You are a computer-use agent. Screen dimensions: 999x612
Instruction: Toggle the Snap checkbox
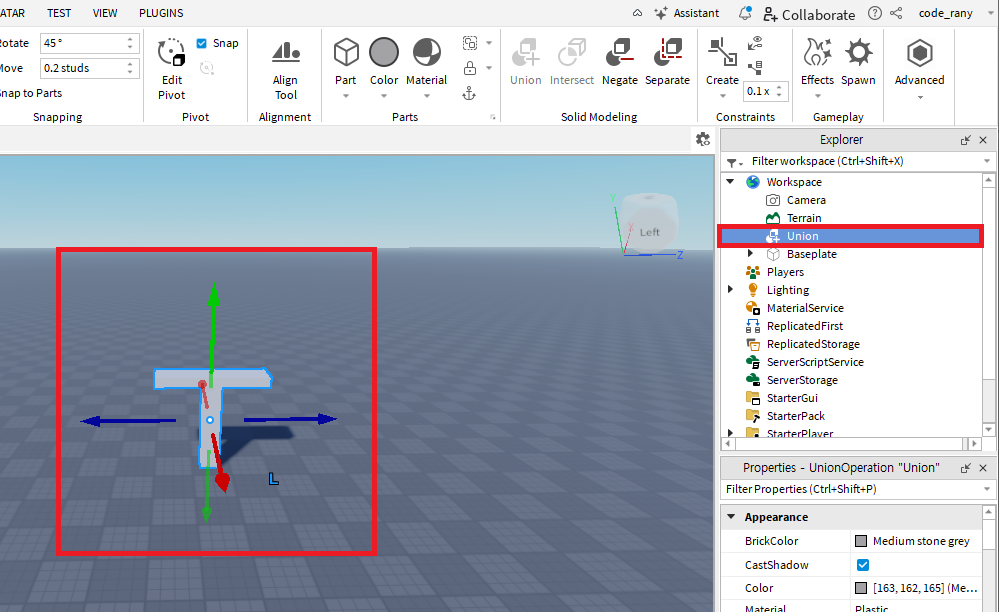click(201, 43)
